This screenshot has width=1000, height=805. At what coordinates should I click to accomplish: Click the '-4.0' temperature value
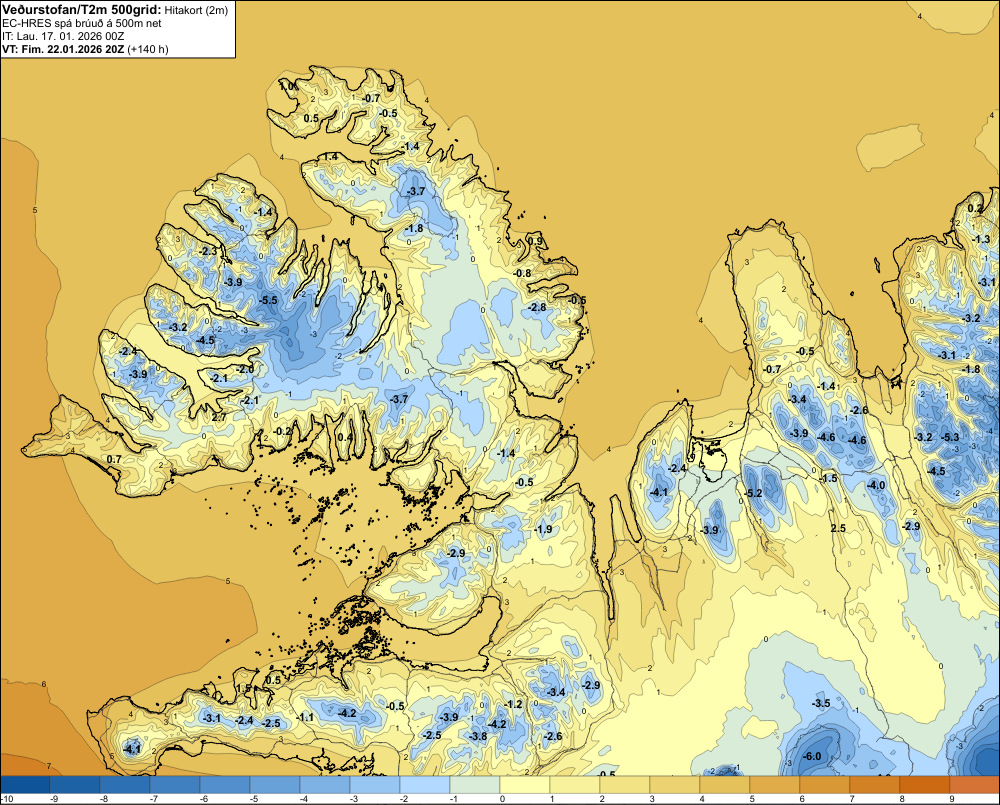(x=876, y=485)
